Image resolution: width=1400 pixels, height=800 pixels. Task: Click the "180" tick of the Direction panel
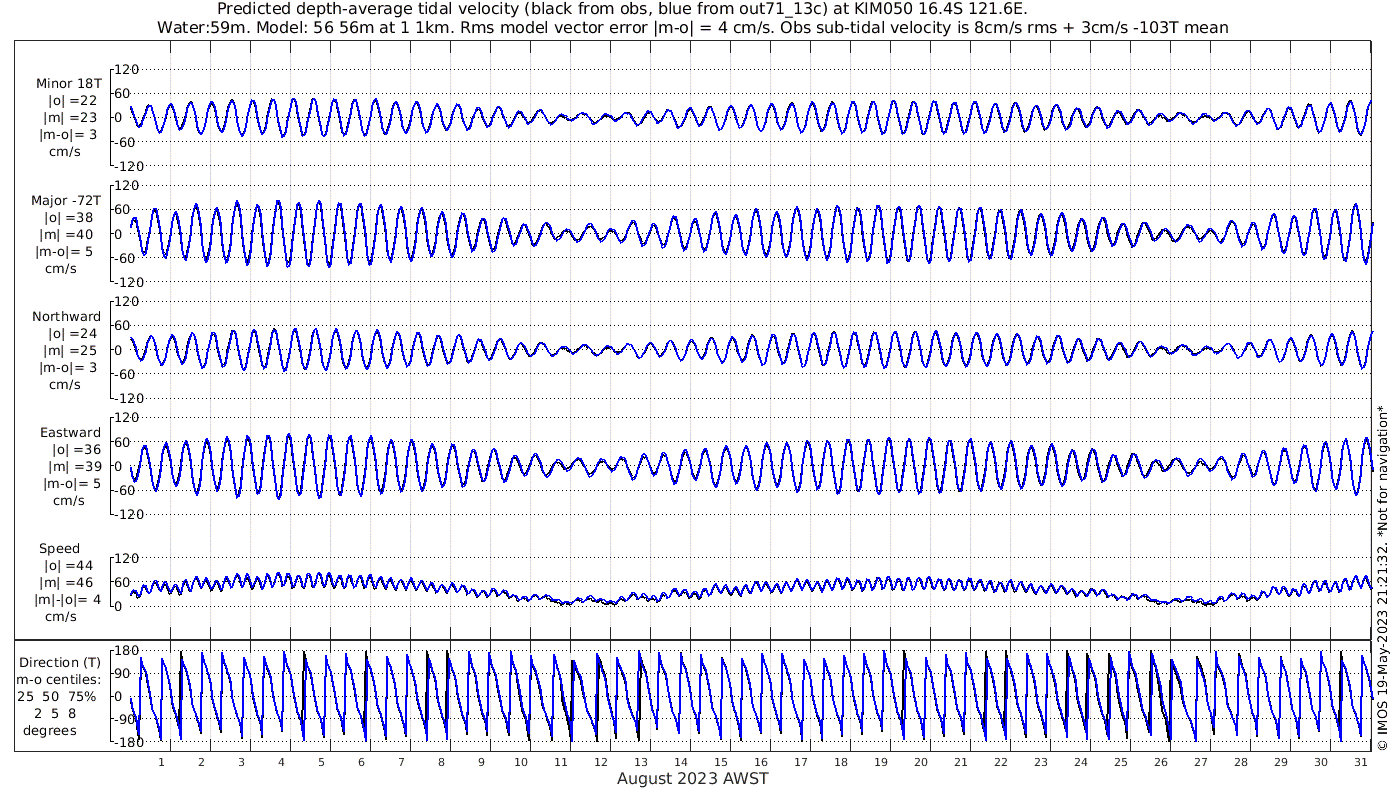(125, 651)
